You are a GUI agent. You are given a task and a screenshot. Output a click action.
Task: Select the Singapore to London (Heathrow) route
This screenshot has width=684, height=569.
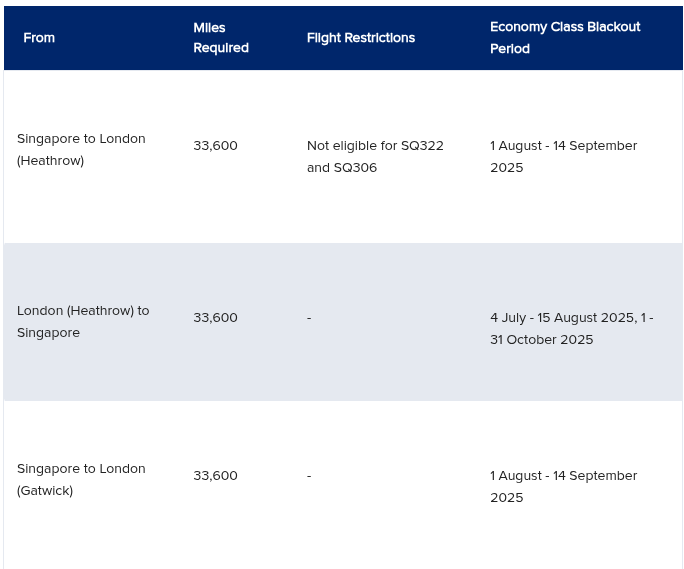[x=81, y=150]
